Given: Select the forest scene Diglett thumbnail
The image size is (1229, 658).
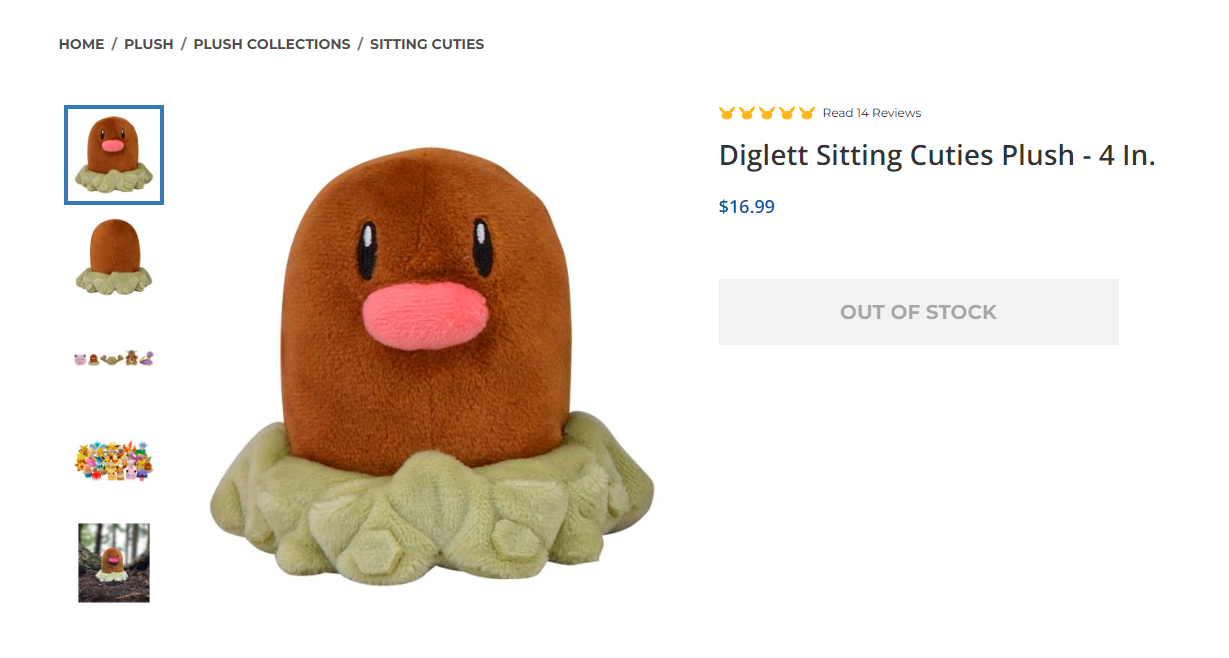Looking at the screenshot, I should [x=114, y=562].
